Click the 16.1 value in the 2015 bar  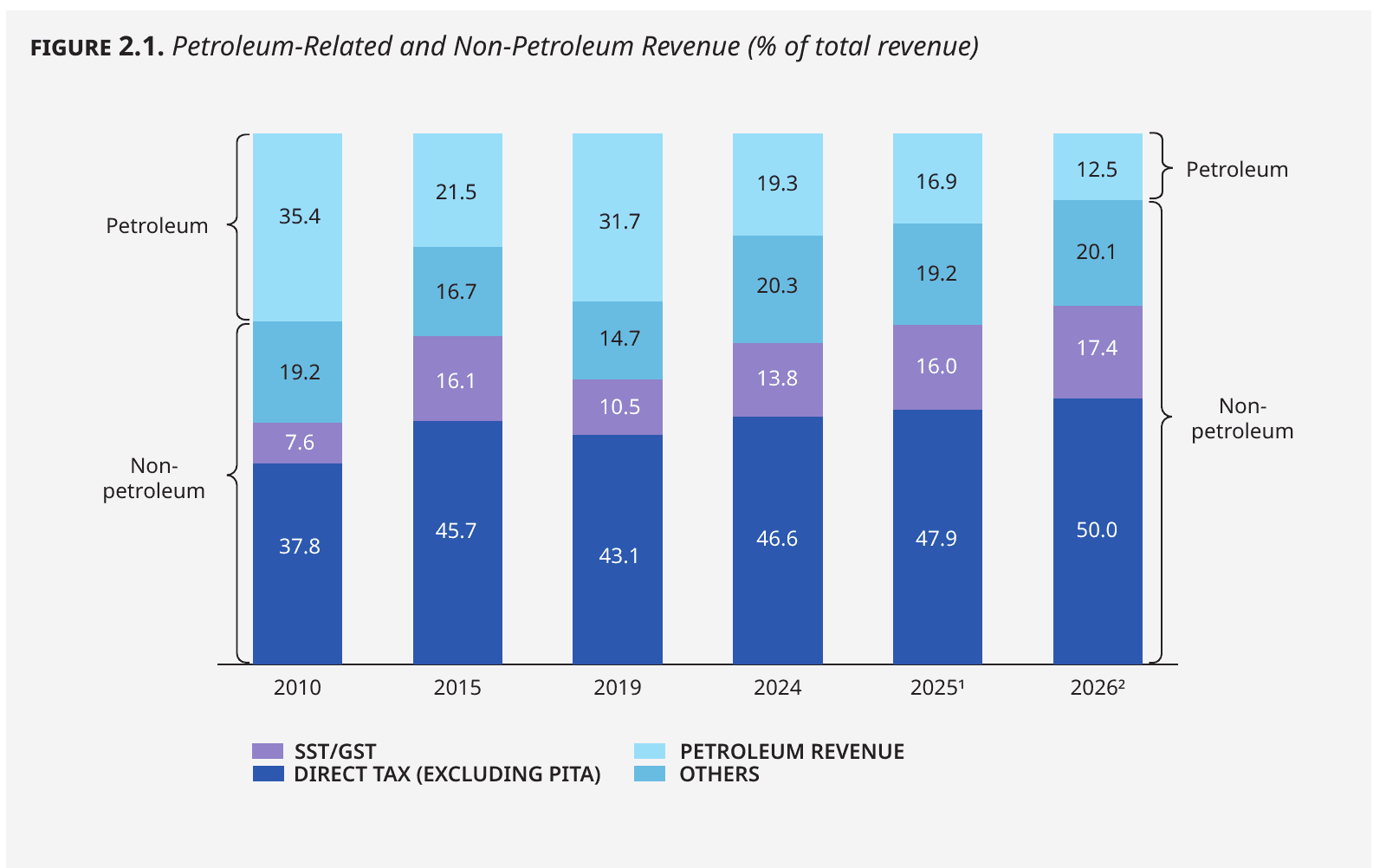click(456, 381)
